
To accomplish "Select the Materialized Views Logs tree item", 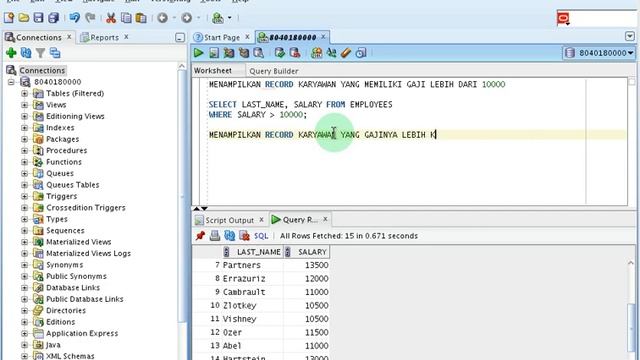I will pos(88,253).
